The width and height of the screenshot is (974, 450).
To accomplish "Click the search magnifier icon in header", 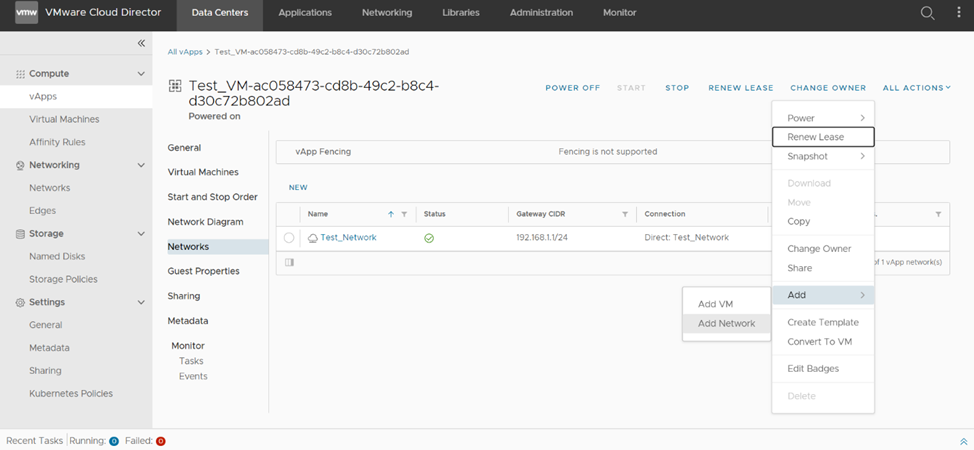I will pos(927,13).
